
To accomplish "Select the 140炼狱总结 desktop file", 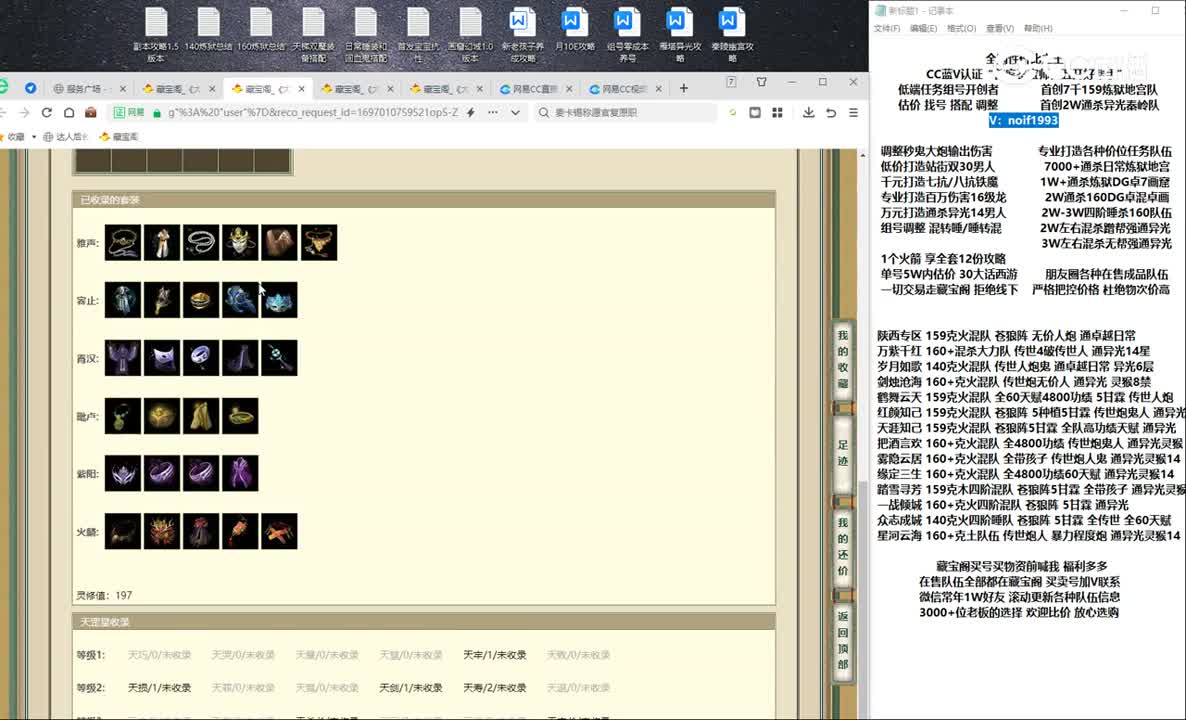I will coord(208,30).
